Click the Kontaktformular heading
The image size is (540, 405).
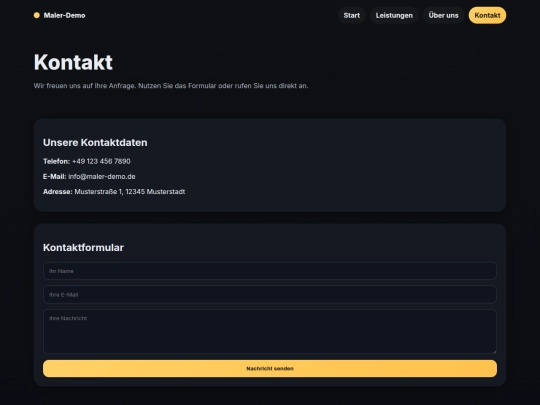(x=83, y=248)
